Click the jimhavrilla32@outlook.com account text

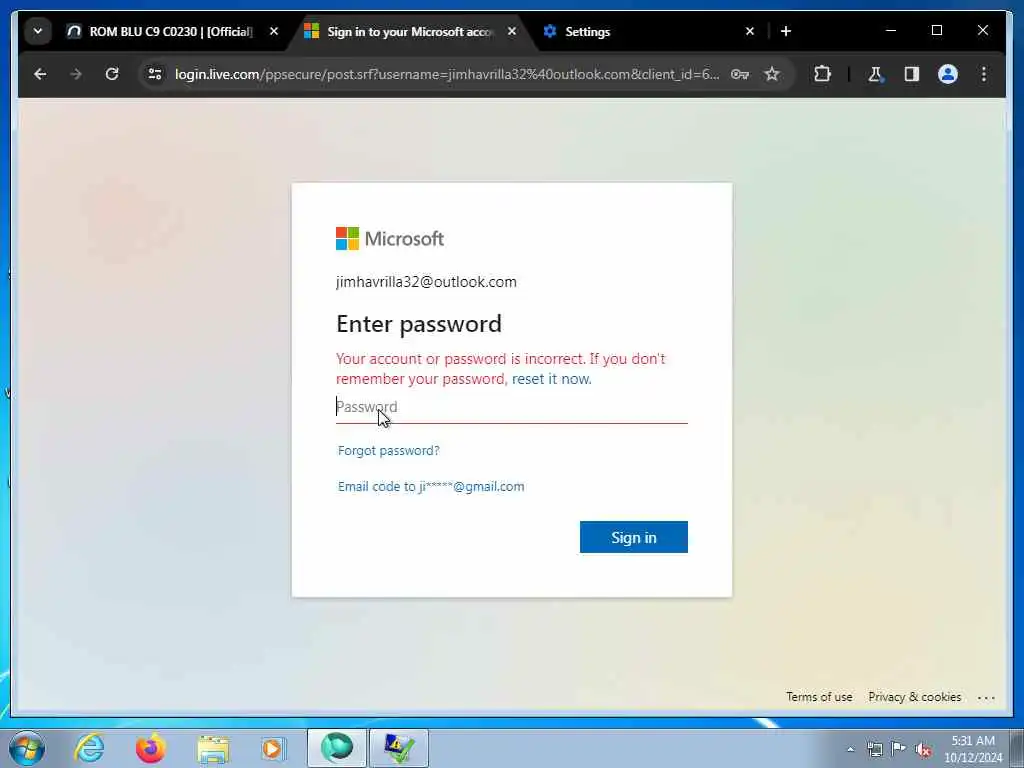click(426, 282)
